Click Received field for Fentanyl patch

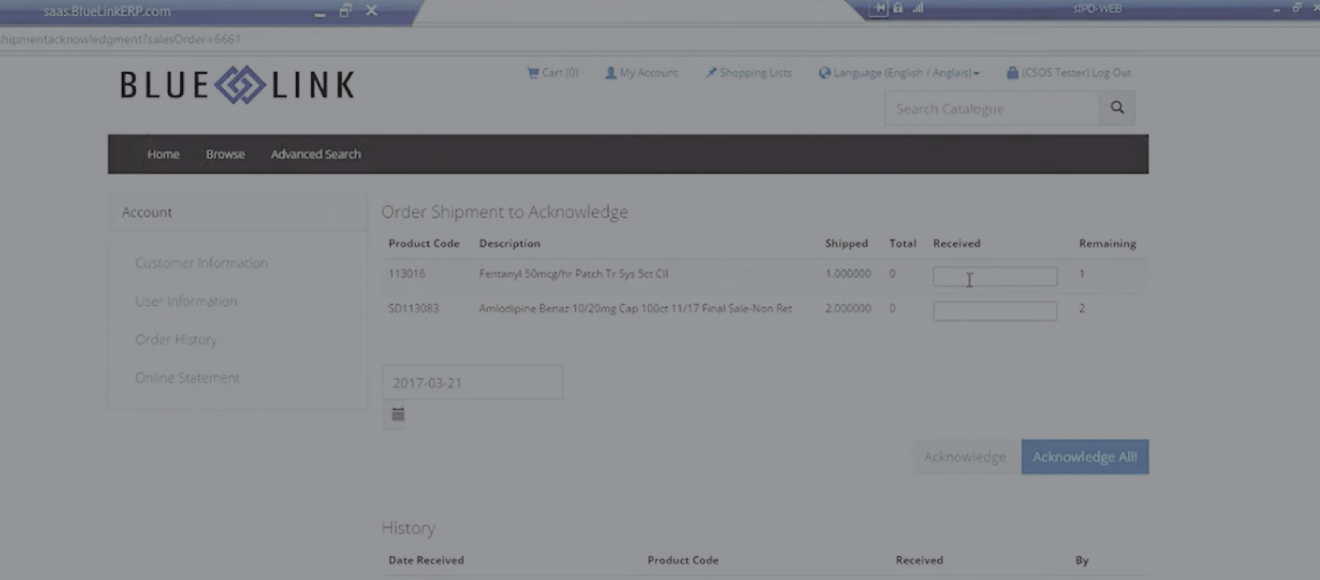[994, 277]
